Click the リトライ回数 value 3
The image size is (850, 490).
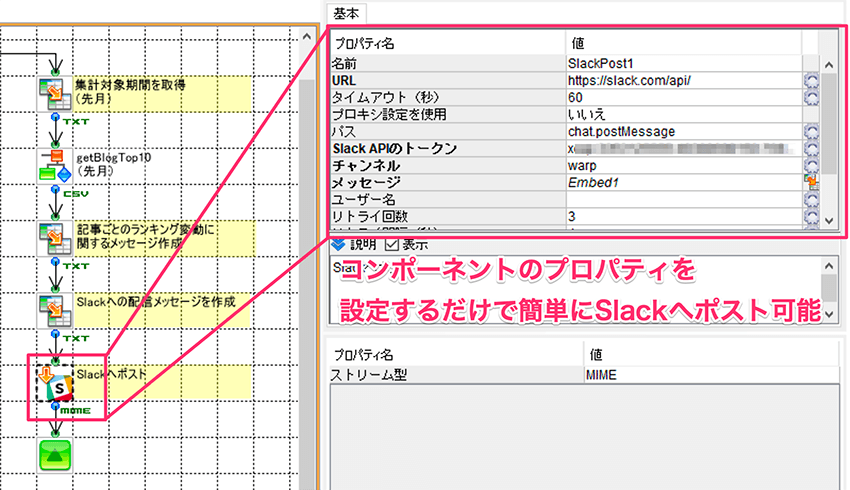(571, 217)
